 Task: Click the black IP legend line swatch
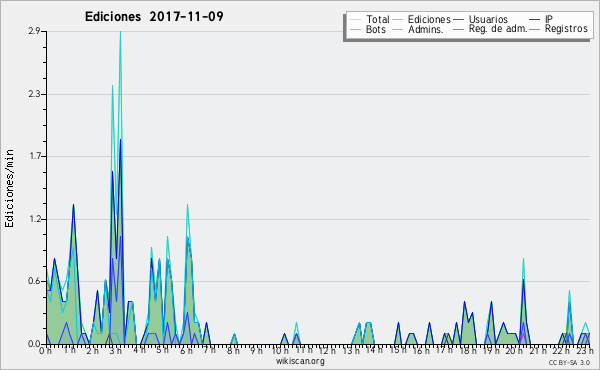point(535,20)
